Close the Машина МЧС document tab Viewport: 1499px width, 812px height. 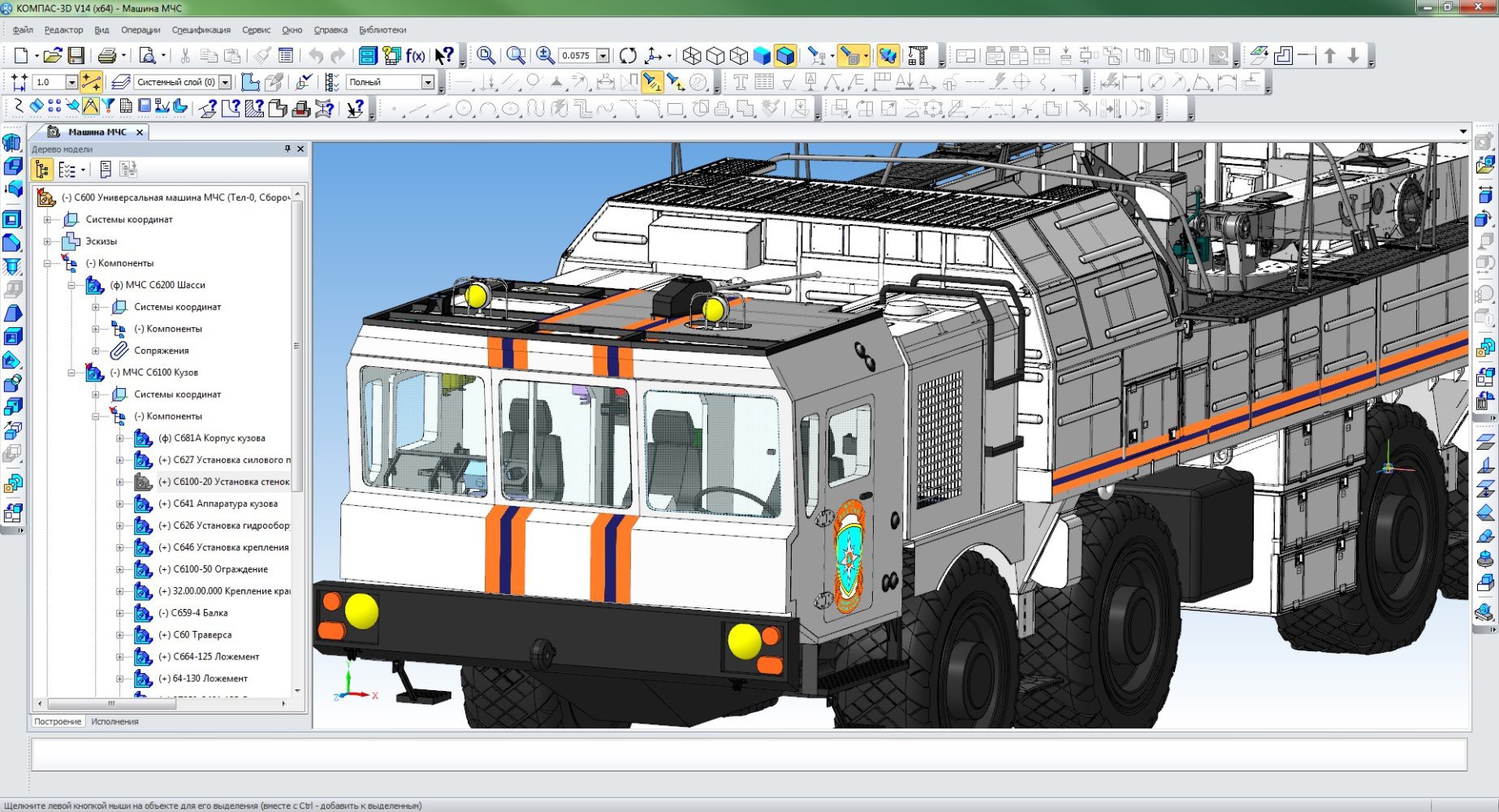(140, 132)
